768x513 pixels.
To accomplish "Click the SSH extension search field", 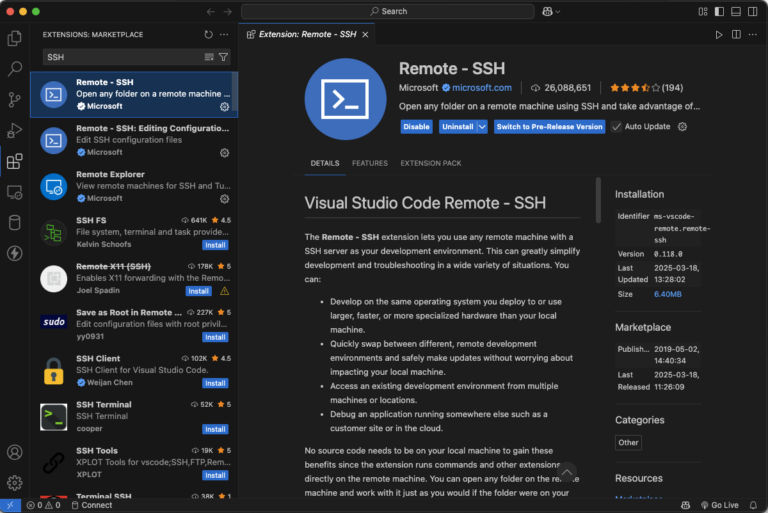I will pos(120,57).
